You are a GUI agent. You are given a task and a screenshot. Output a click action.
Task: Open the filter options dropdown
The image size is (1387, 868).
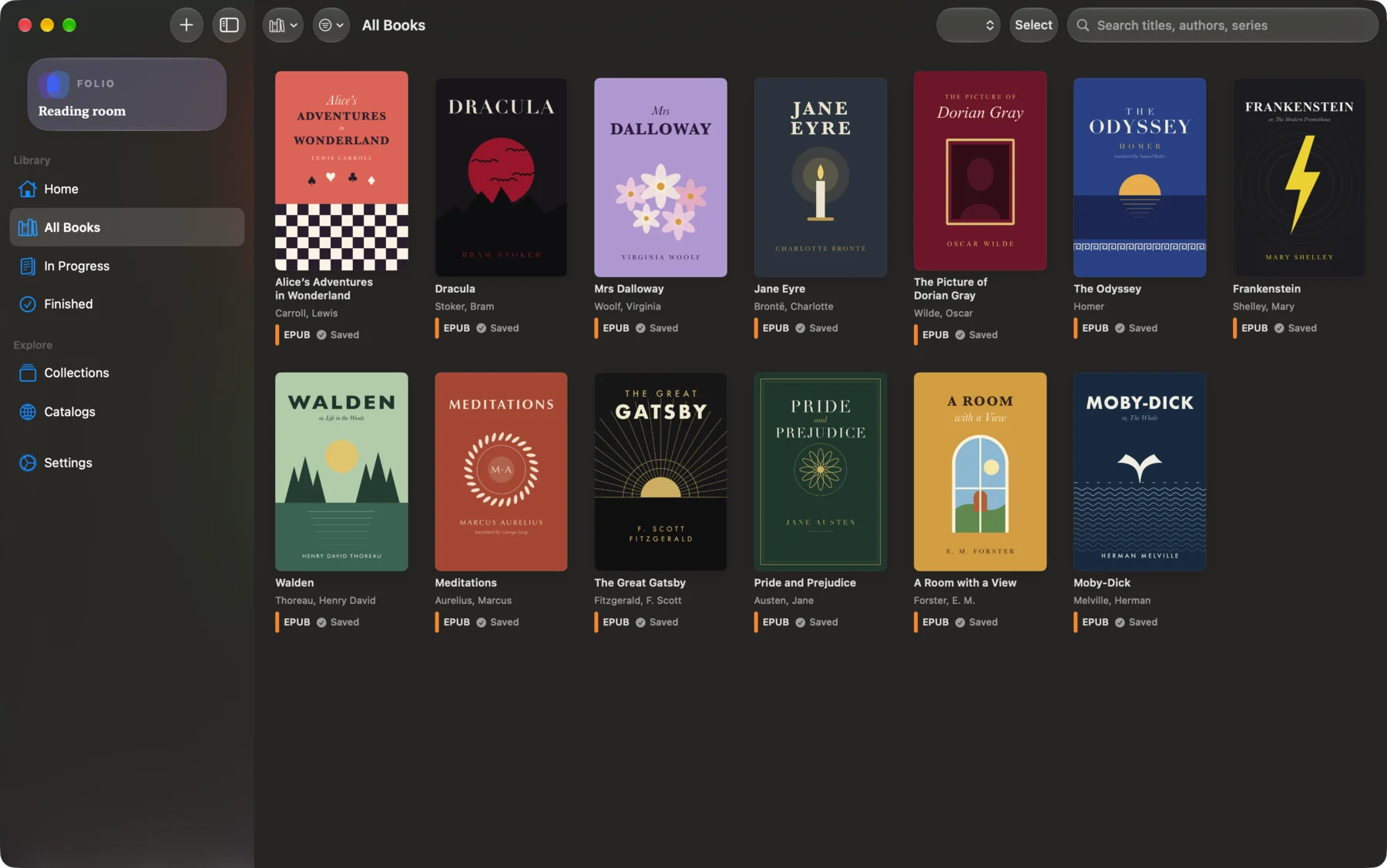(331, 25)
